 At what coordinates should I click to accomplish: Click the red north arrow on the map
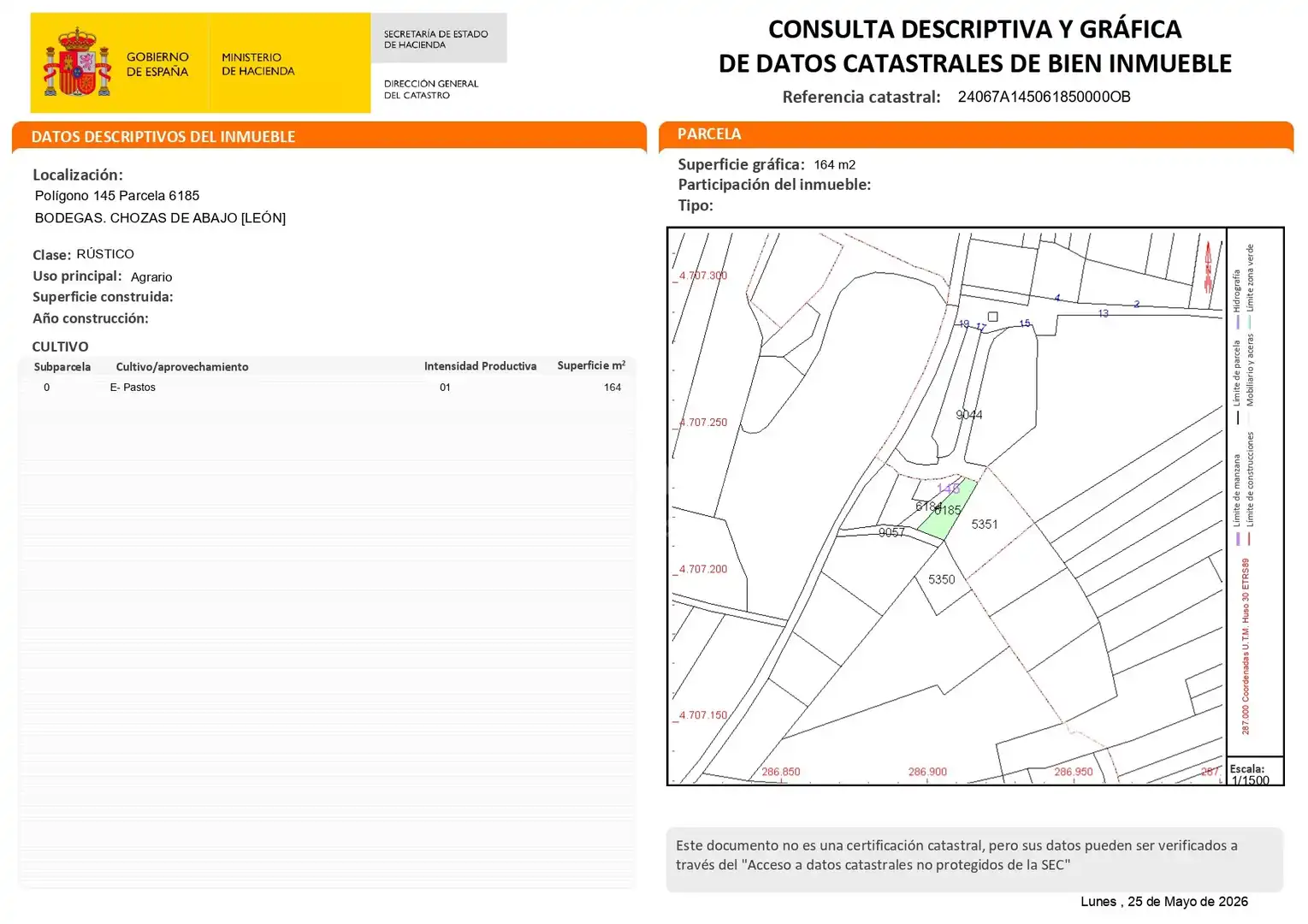pyautogui.click(x=1209, y=267)
